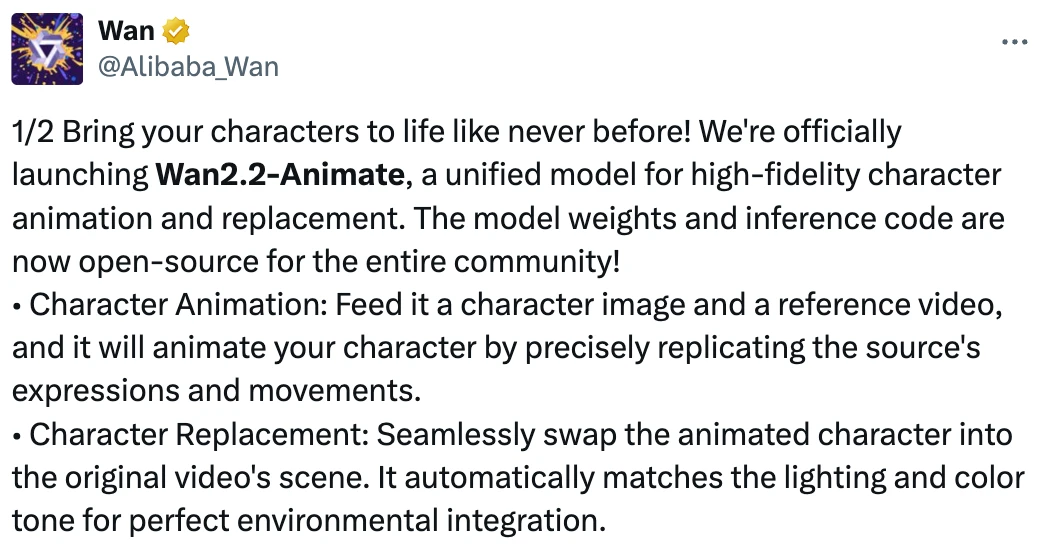Click the gold verified badge
Image resolution: width=1044 pixels, height=546 pixels.
pos(177,31)
